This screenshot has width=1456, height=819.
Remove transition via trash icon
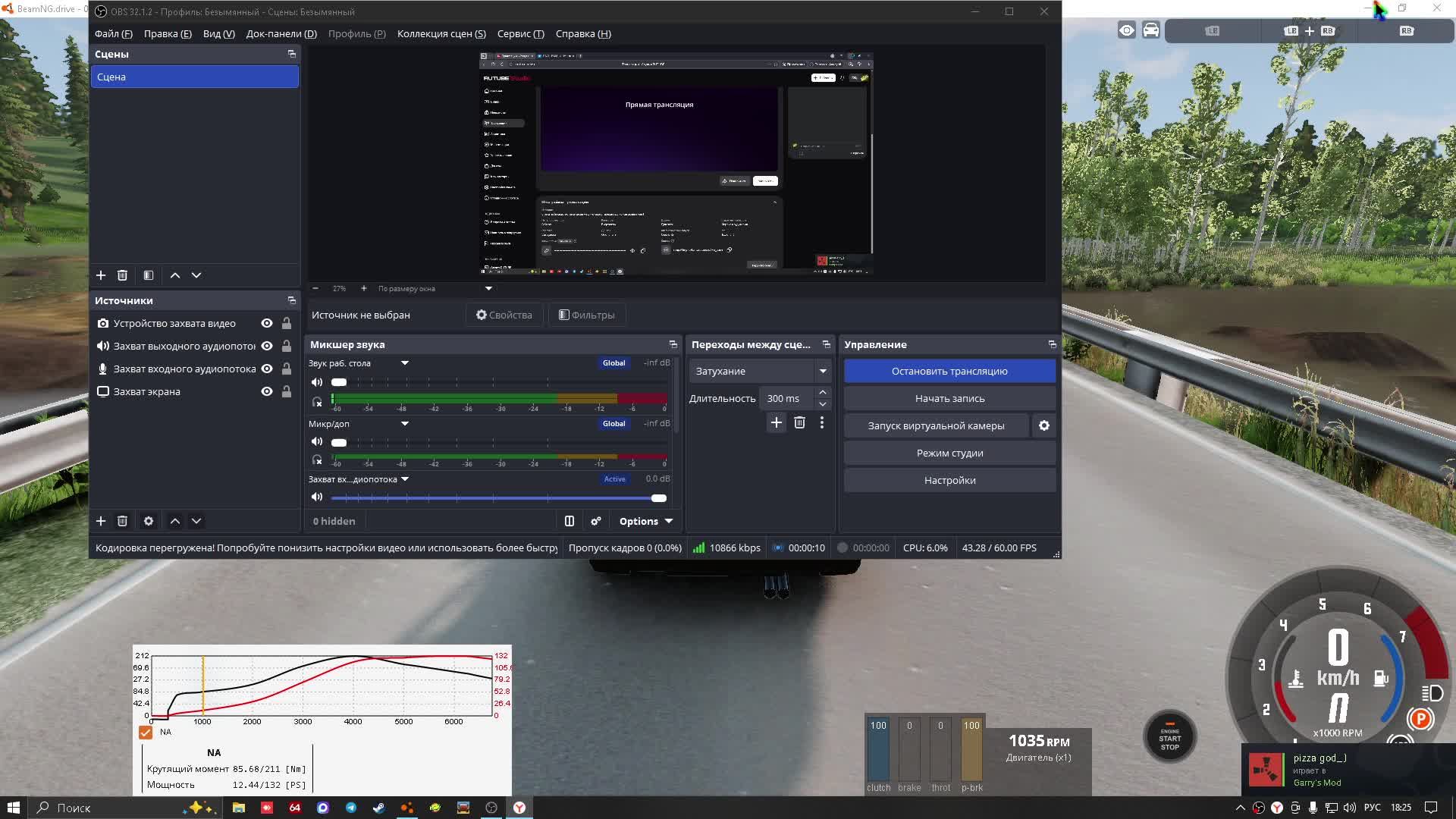pyautogui.click(x=799, y=422)
